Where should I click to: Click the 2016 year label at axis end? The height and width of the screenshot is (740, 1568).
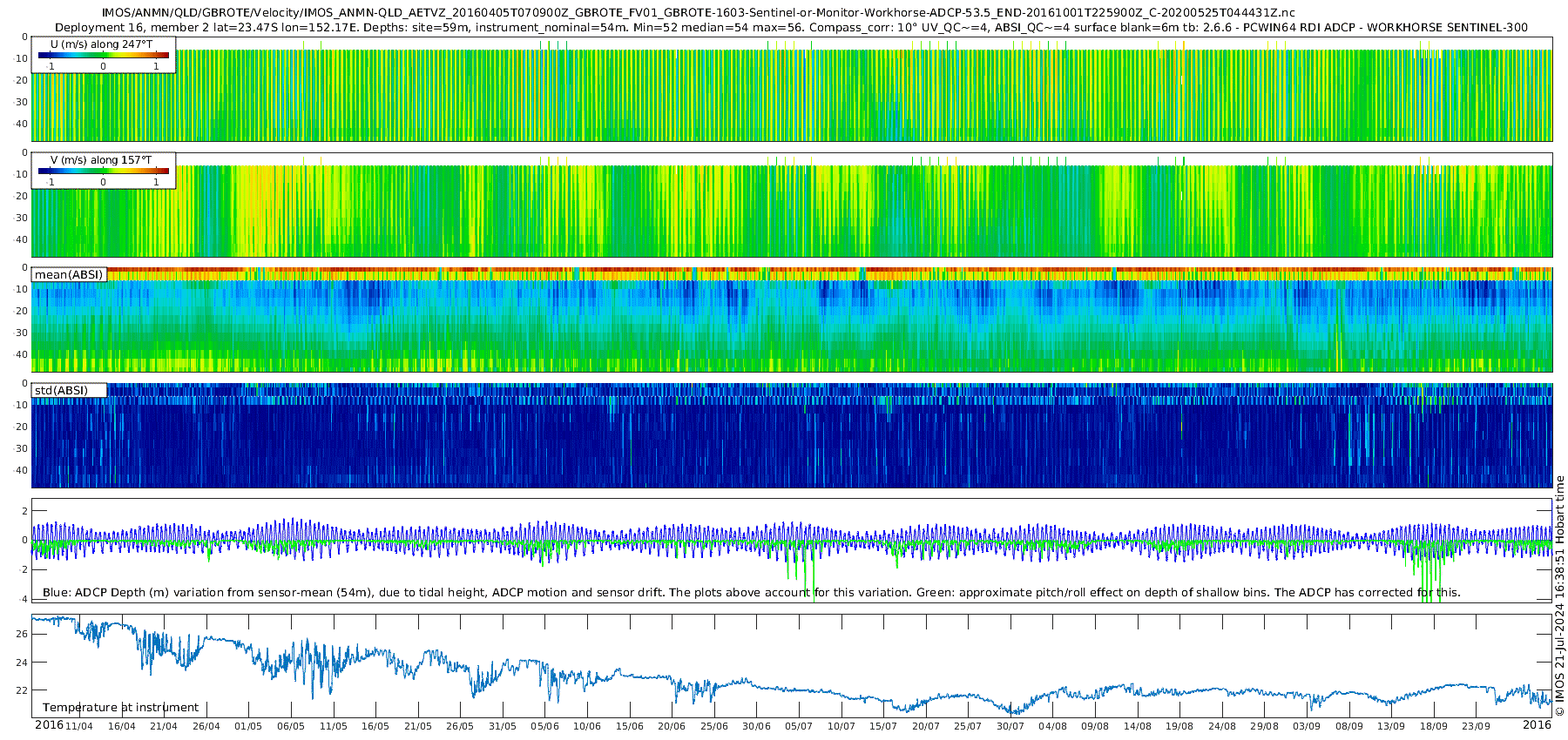coord(1538,725)
